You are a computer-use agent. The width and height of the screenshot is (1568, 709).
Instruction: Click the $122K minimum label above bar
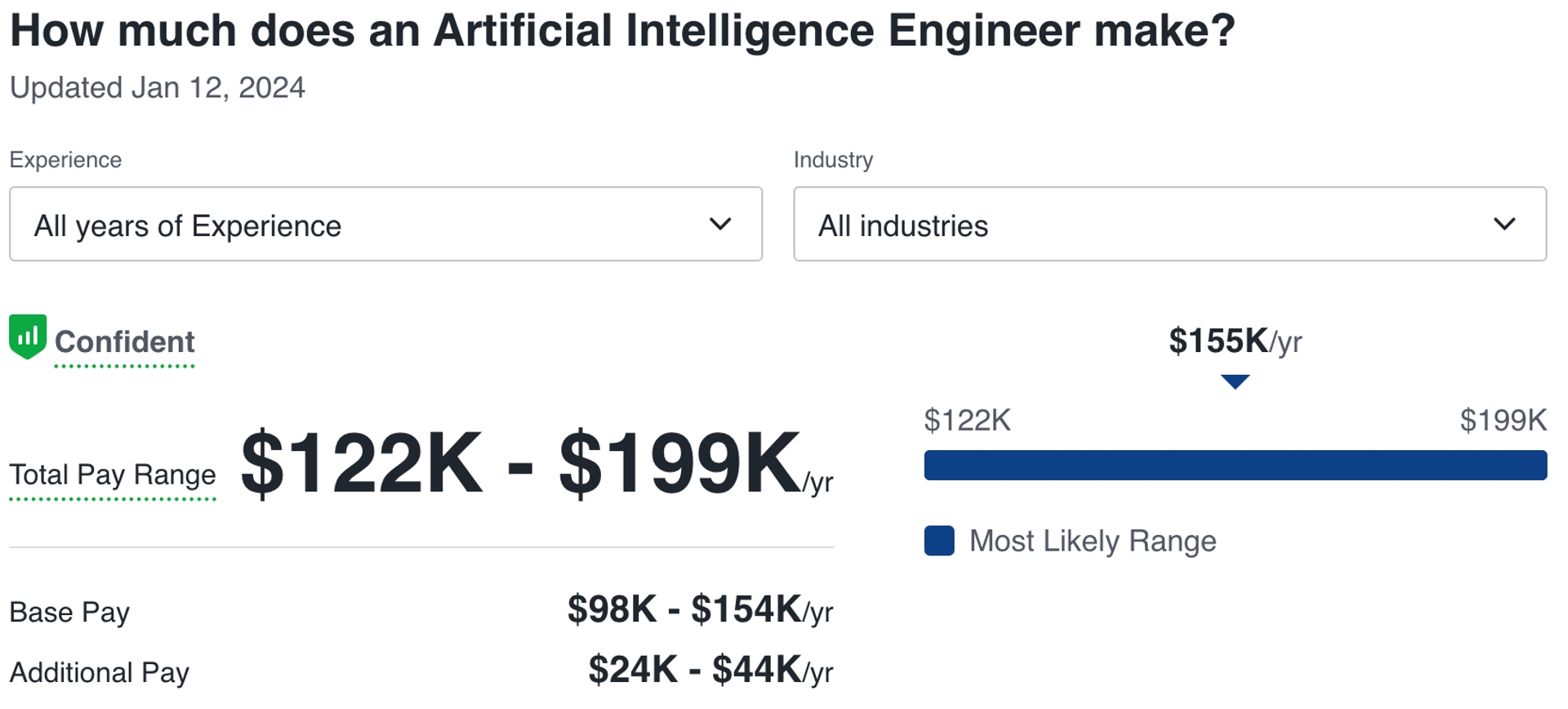tap(967, 421)
